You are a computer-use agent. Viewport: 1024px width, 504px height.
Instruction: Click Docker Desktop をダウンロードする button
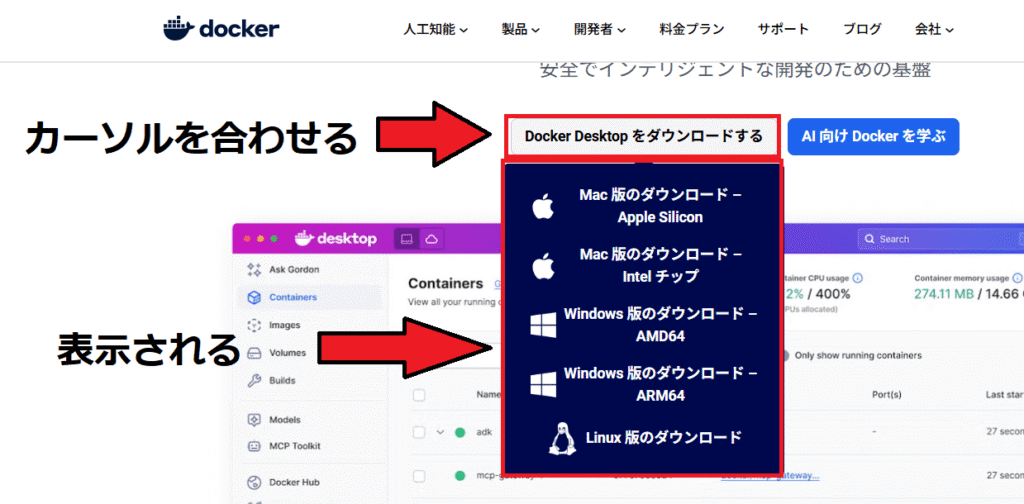point(643,136)
